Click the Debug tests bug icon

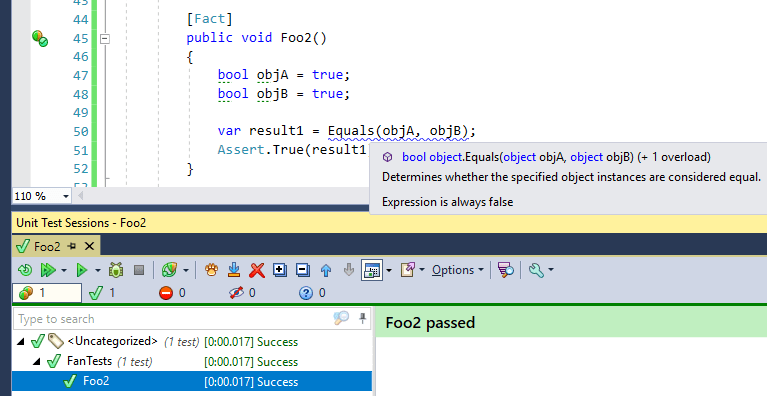pos(116,270)
